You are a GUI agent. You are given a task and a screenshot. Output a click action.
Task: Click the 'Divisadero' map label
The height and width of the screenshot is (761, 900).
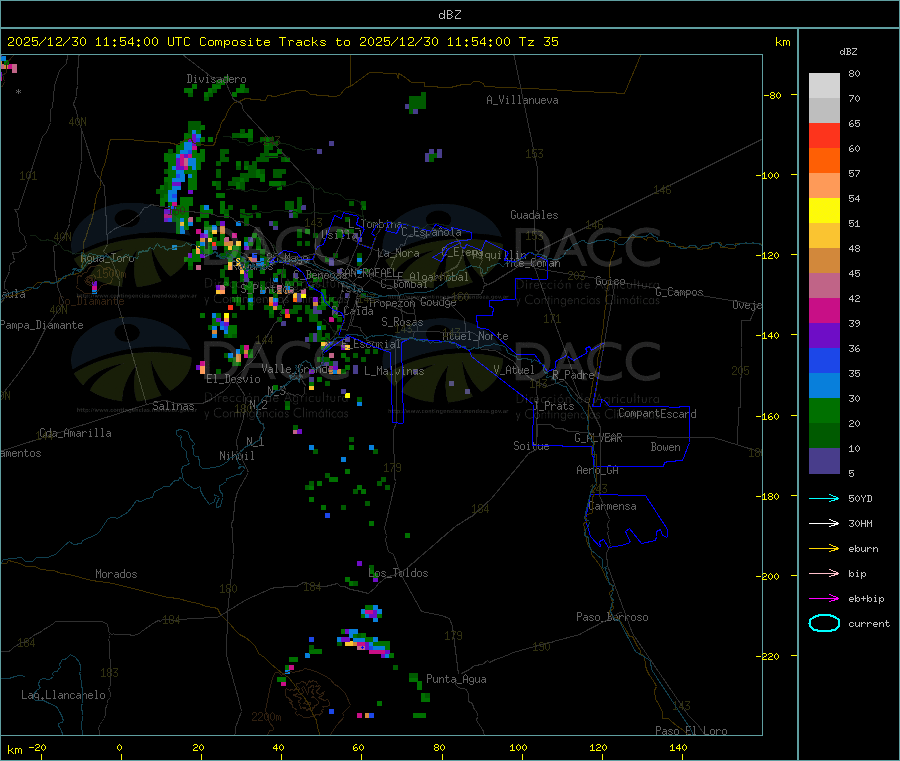coord(216,79)
